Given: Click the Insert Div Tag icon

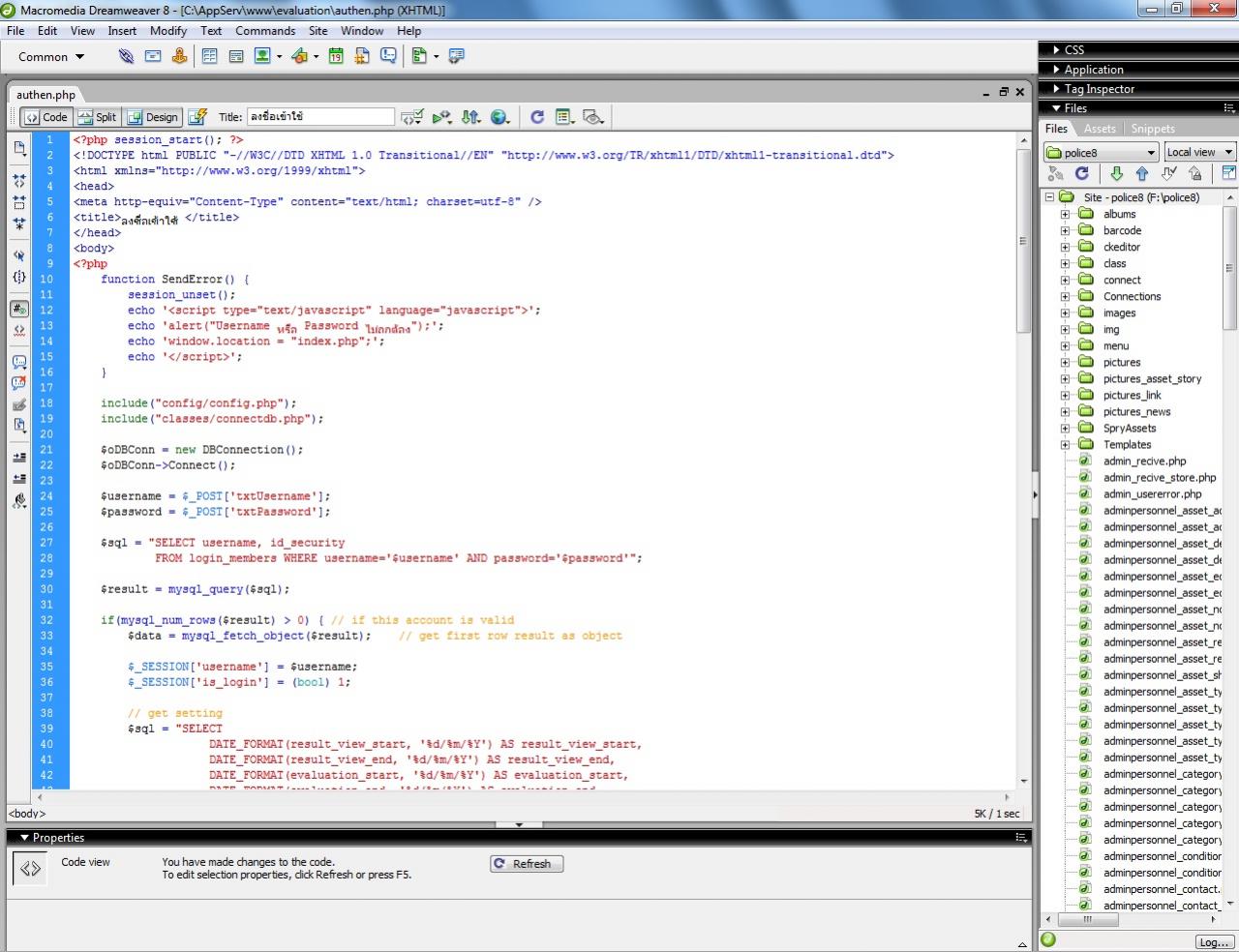Looking at the screenshot, I should coord(235,56).
